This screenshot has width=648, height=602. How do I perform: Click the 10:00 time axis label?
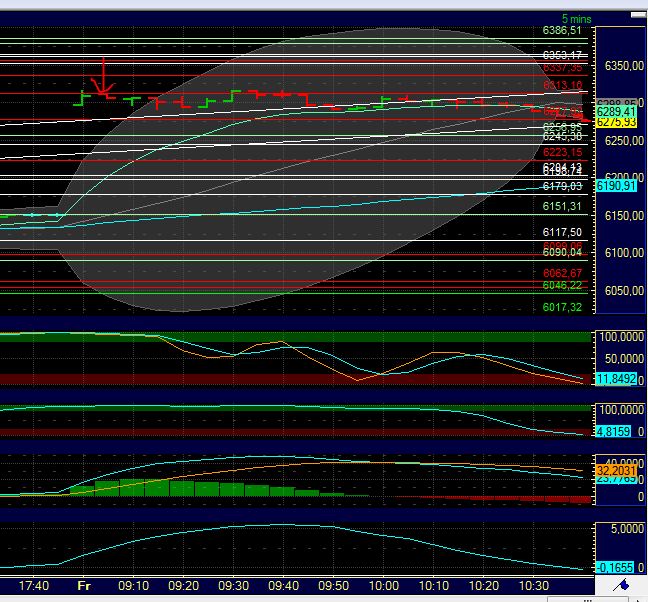tap(384, 586)
